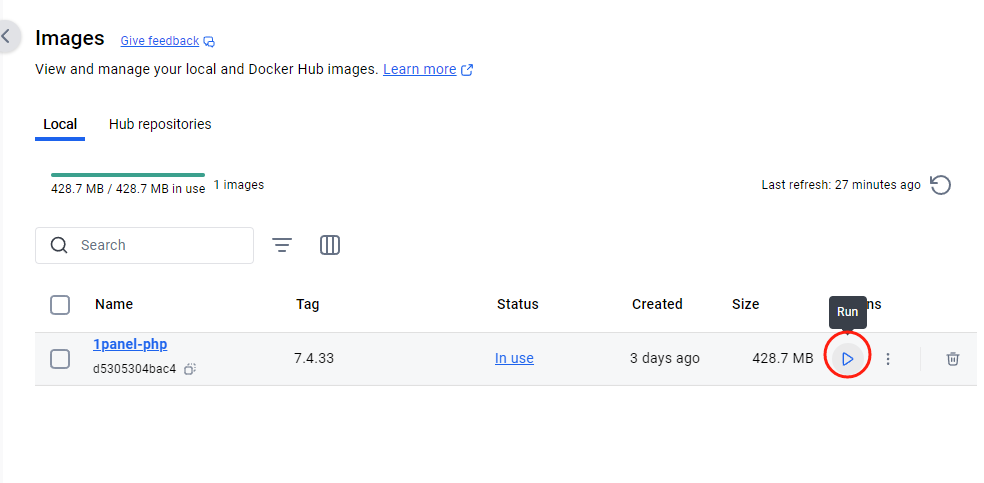The width and height of the screenshot is (984, 483).
Task: Sort by Size column header
Action: [x=746, y=304]
